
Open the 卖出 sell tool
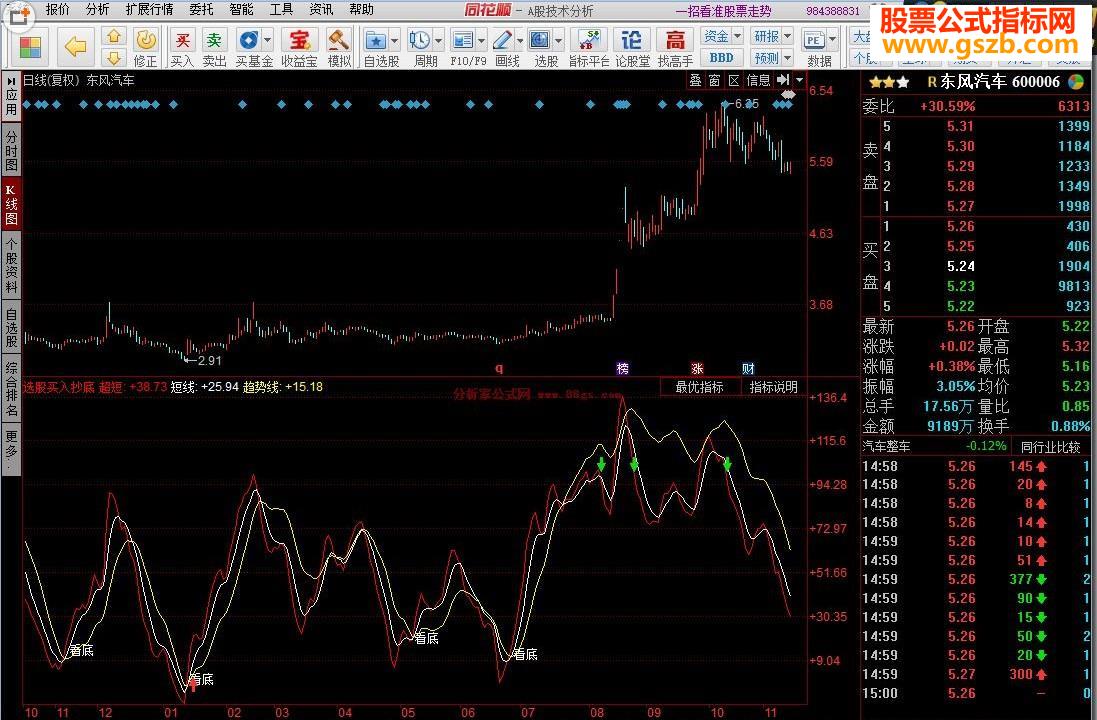point(214,48)
